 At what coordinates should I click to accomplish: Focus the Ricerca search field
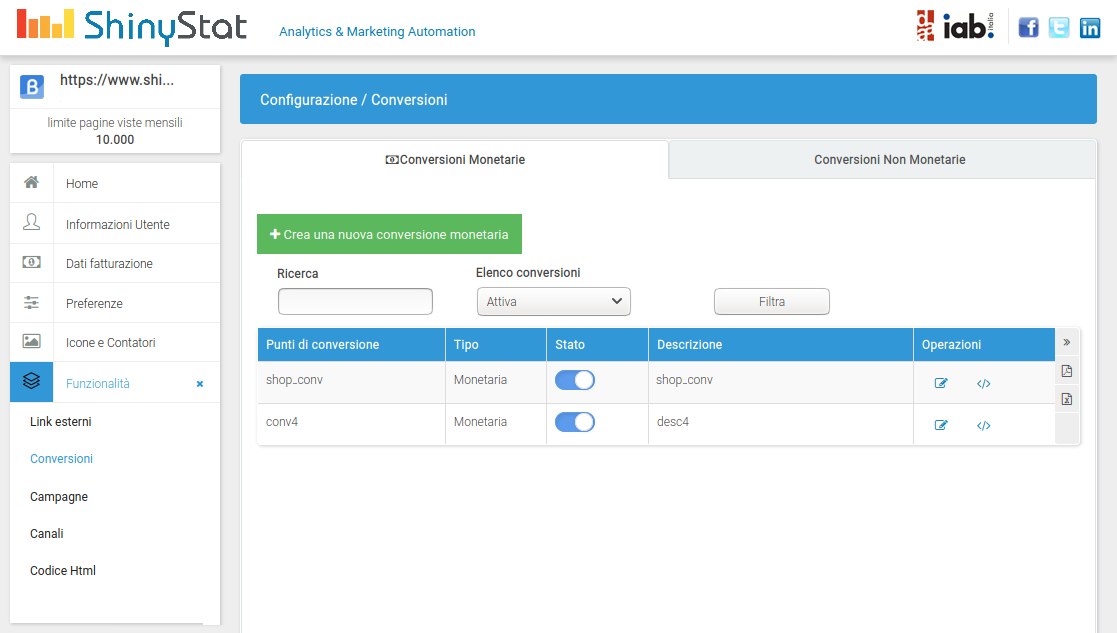(355, 301)
